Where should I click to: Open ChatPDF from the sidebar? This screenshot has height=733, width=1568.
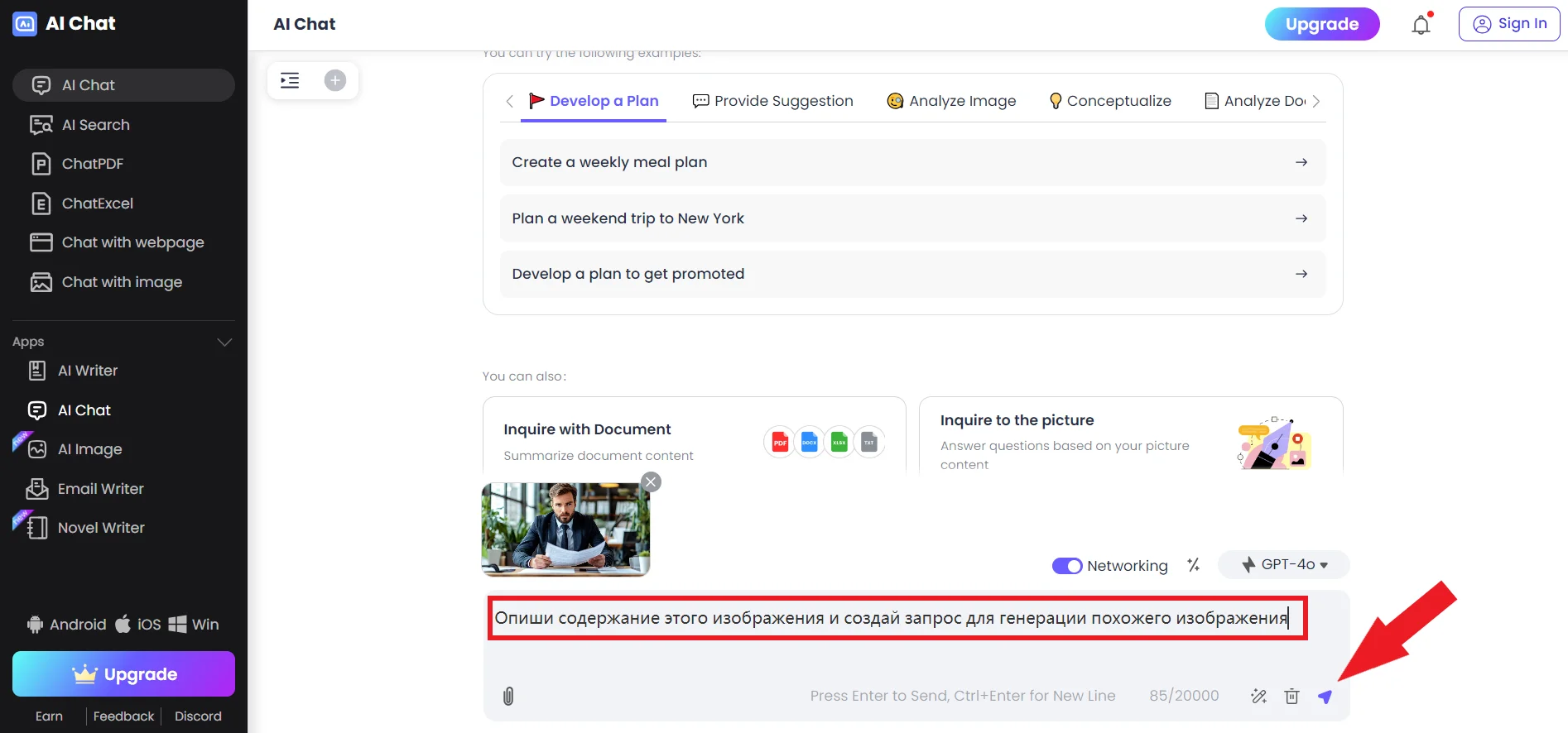(92, 164)
